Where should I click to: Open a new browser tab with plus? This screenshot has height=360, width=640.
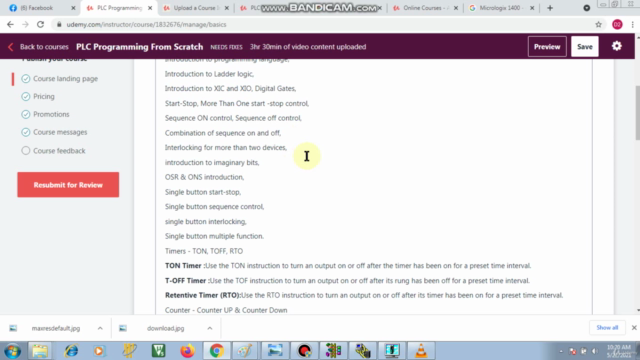pyautogui.click(x=550, y=8)
